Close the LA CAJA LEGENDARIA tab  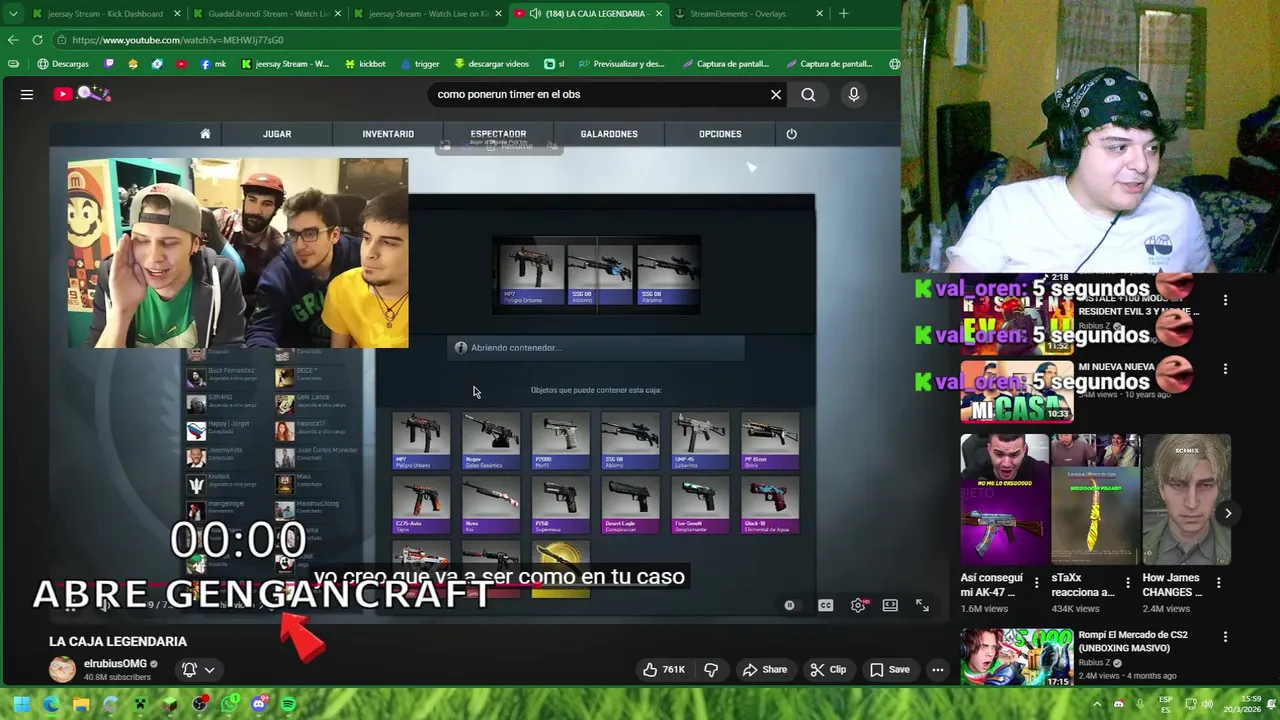[658, 14]
